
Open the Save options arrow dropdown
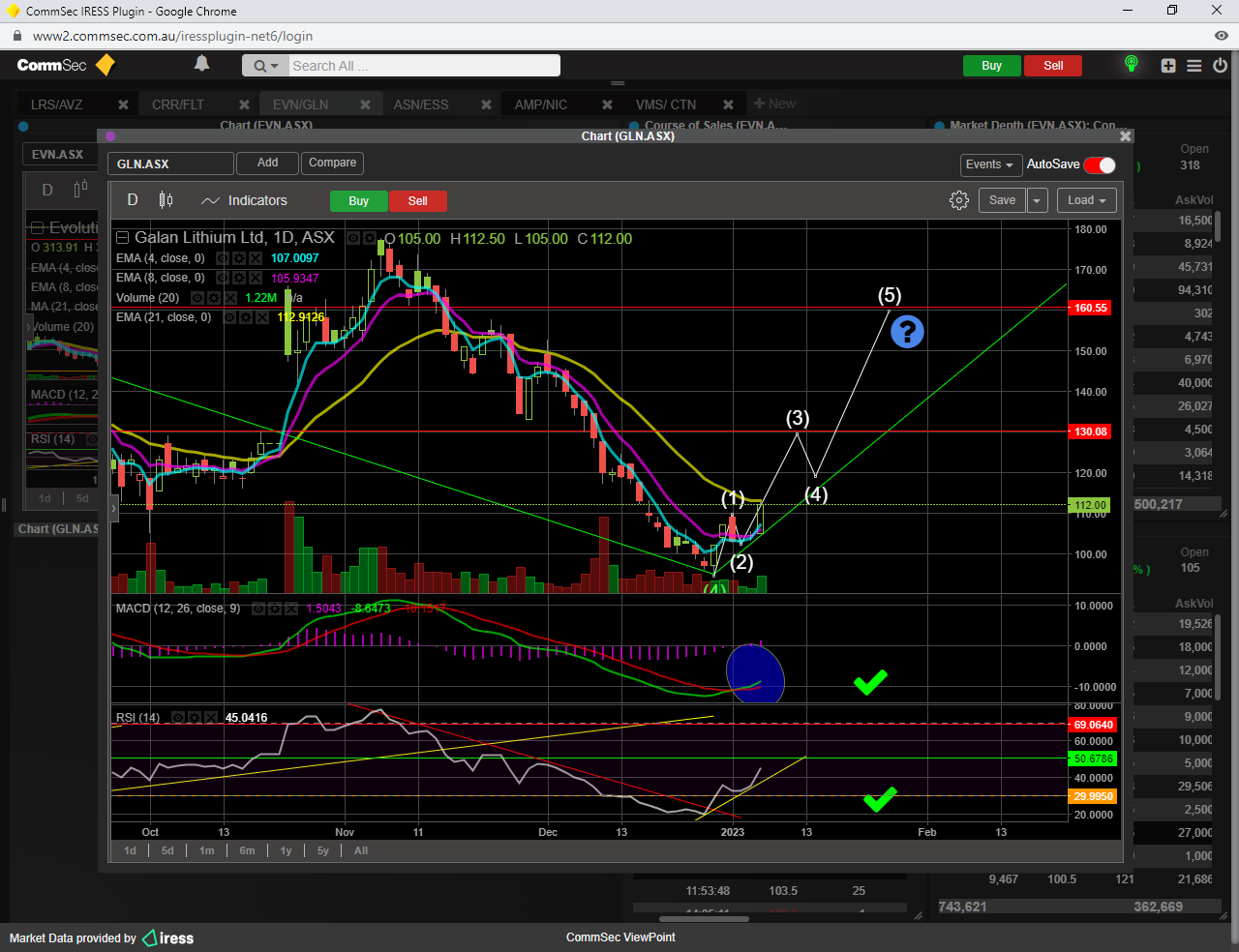pyautogui.click(x=1037, y=200)
